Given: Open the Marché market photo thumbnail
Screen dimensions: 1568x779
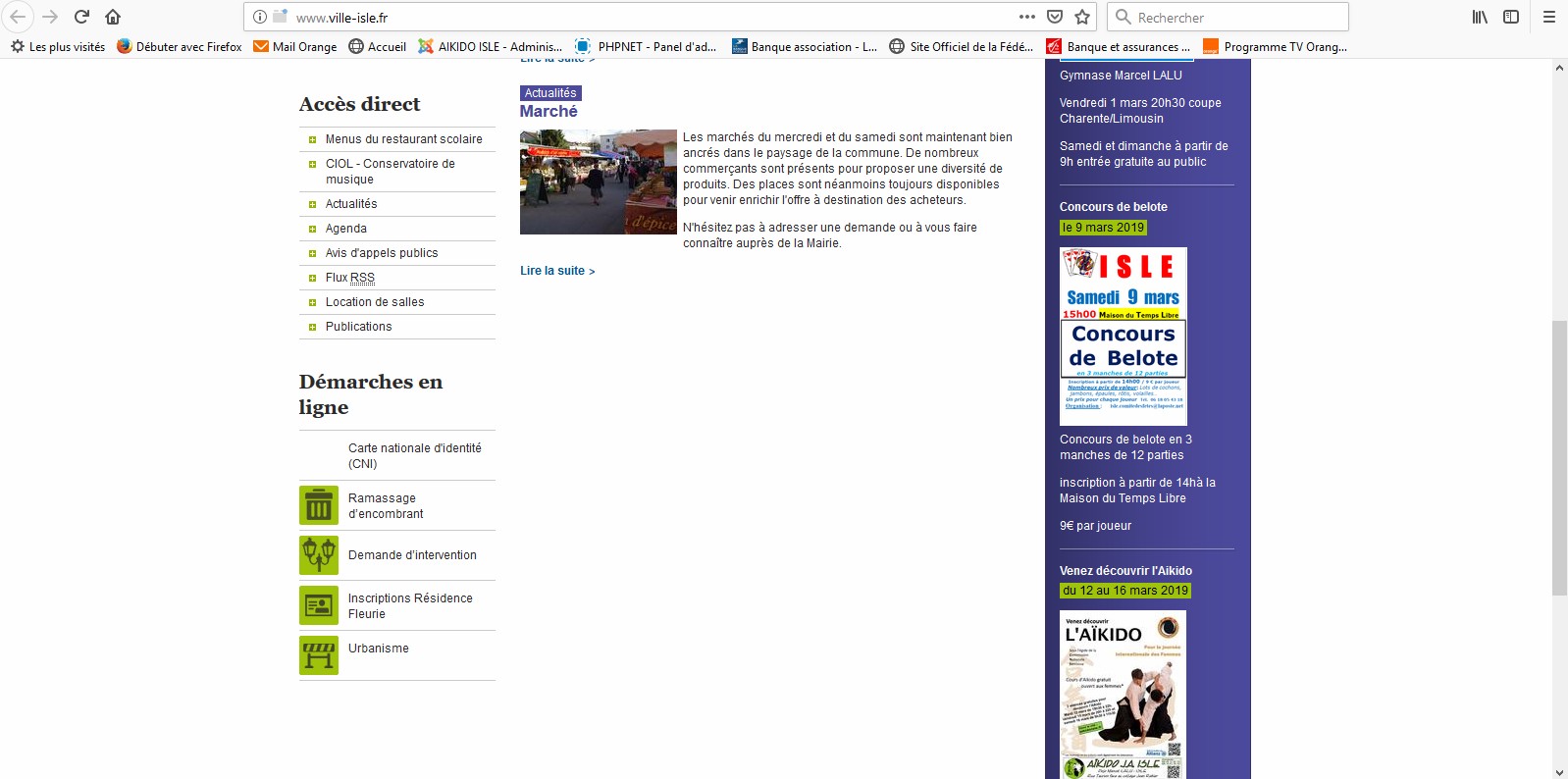Looking at the screenshot, I should 599,182.
